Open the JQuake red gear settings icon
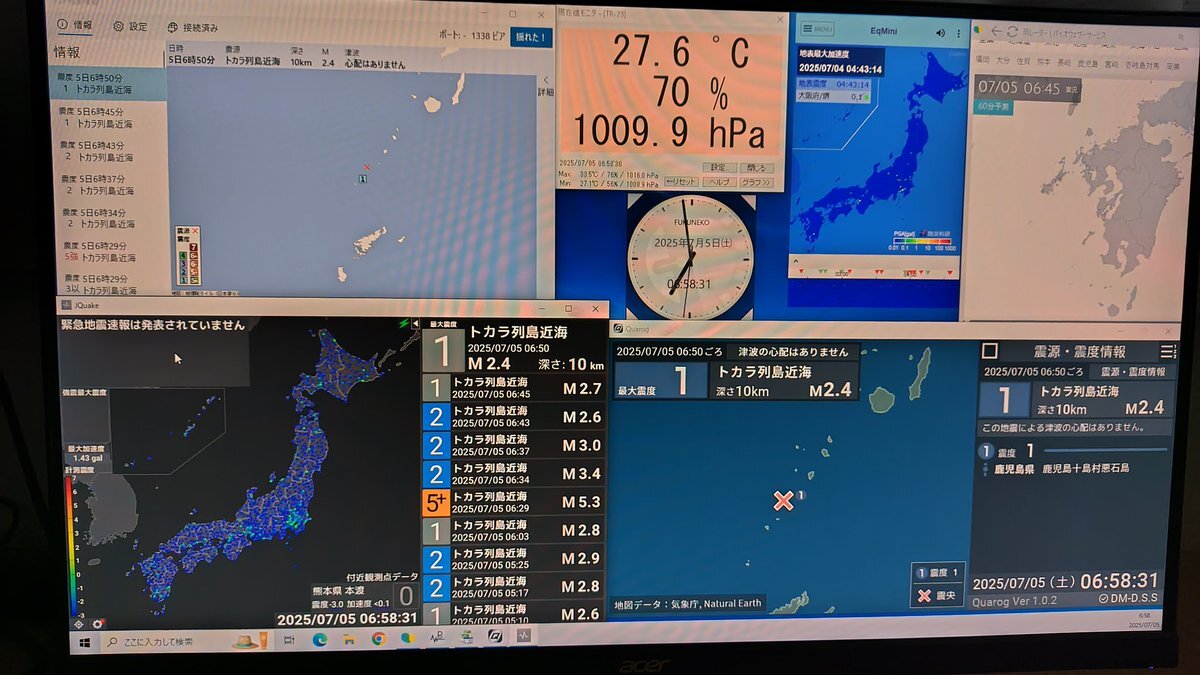Image resolution: width=1200 pixels, height=675 pixels. pos(97,625)
